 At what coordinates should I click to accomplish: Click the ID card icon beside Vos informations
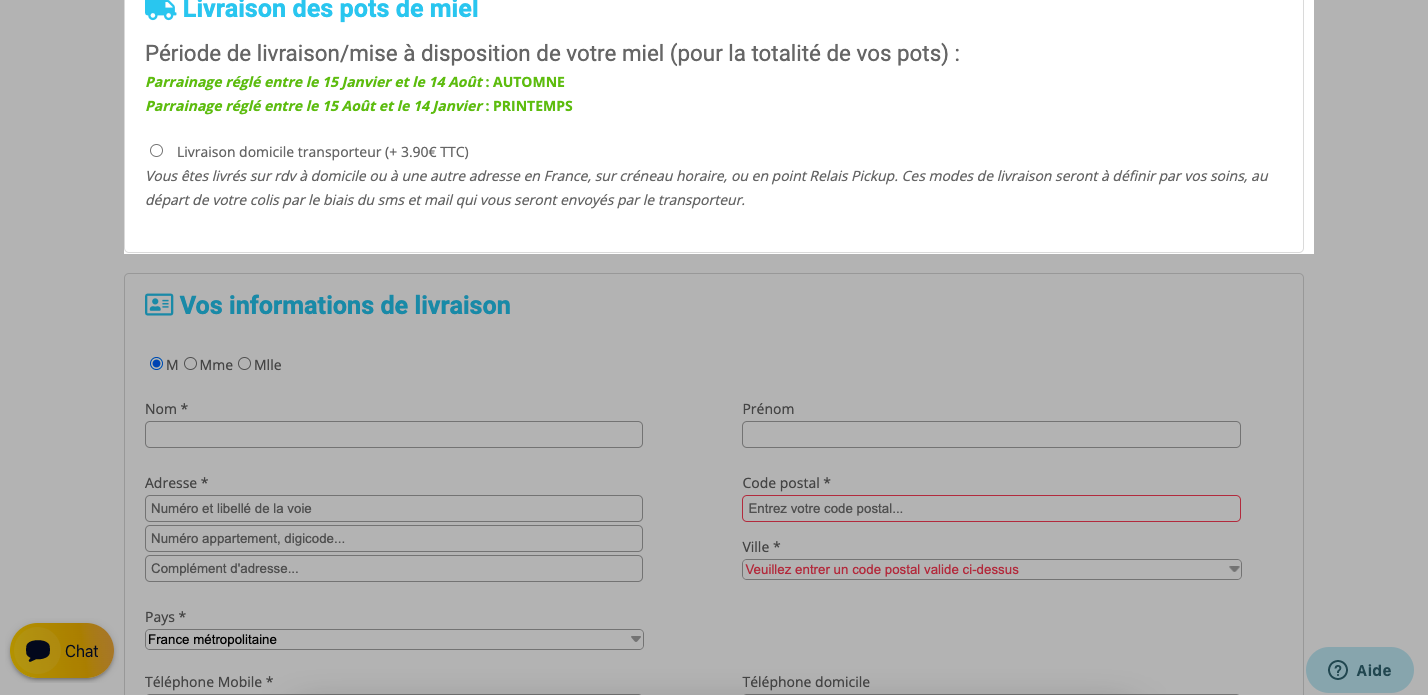(159, 305)
